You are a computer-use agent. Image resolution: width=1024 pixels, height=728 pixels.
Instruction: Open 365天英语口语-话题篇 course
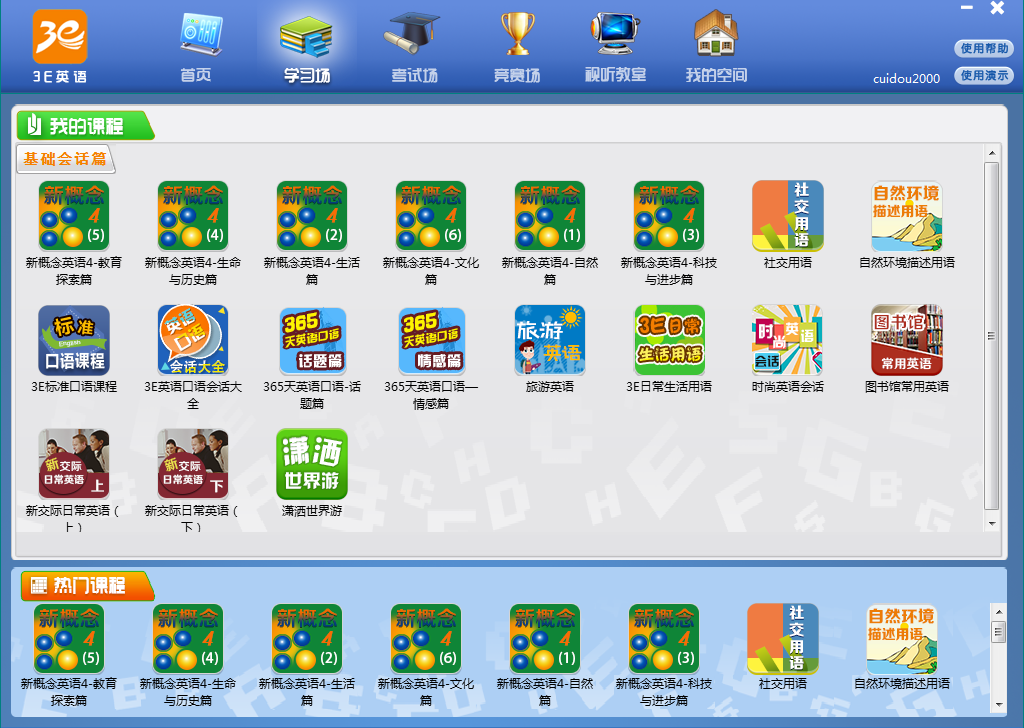312,341
